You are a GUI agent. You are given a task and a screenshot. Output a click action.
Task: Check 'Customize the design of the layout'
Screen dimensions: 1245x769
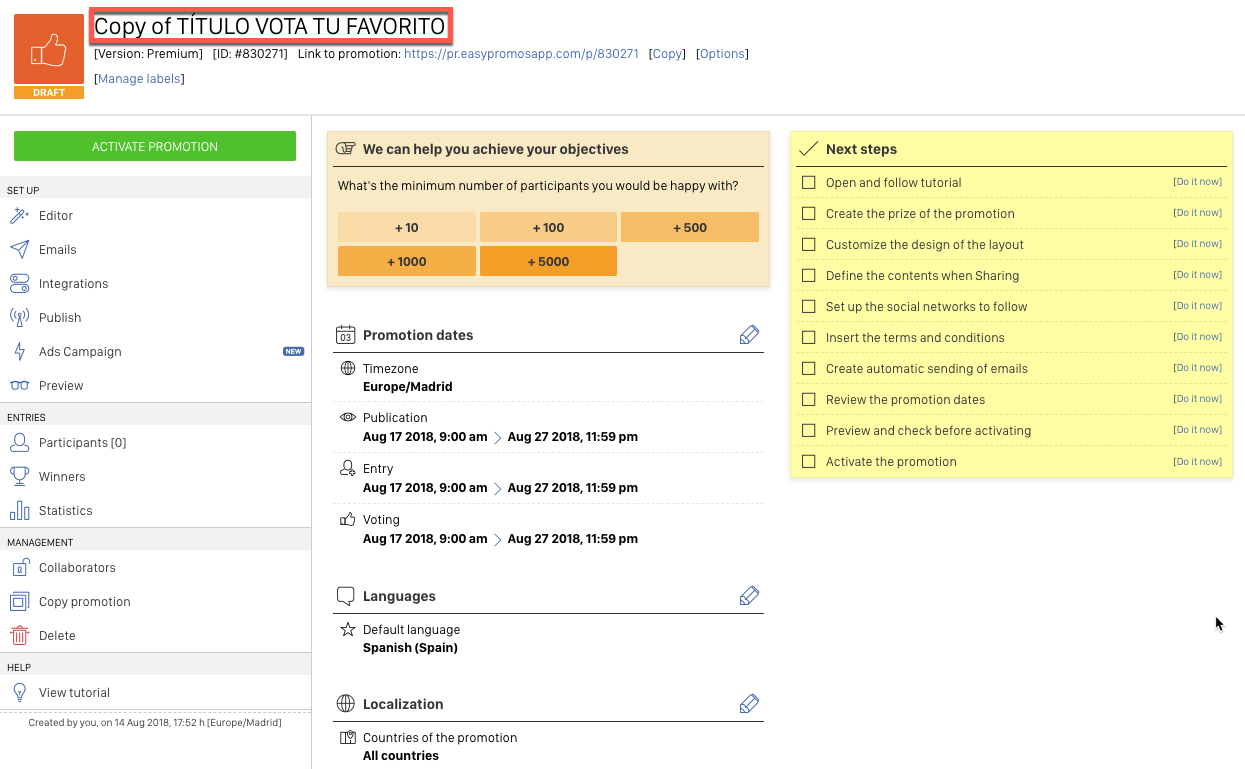click(809, 244)
